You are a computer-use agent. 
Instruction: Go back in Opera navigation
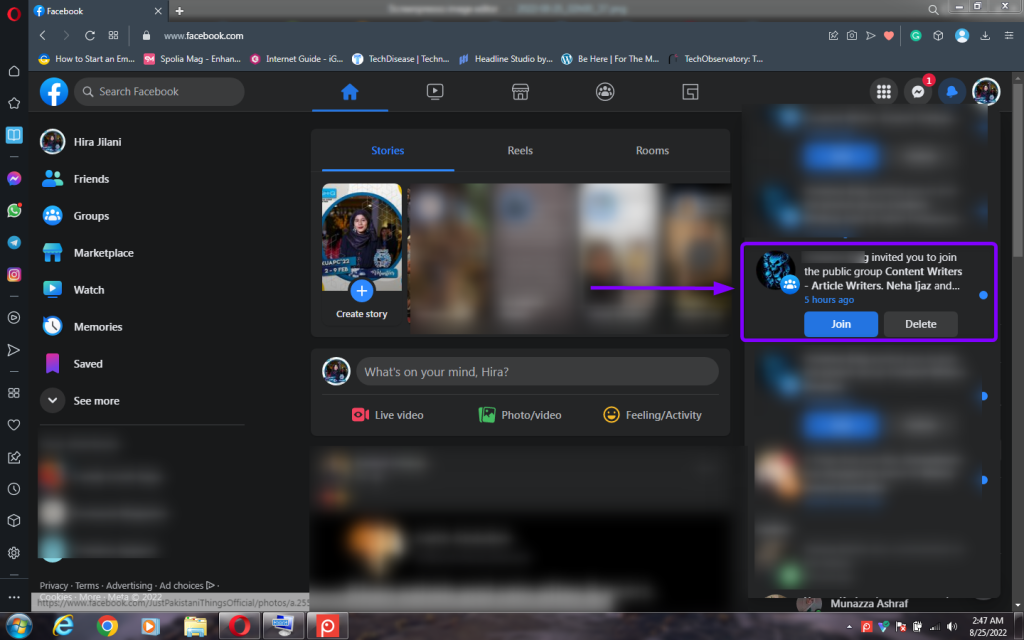point(43,35)
